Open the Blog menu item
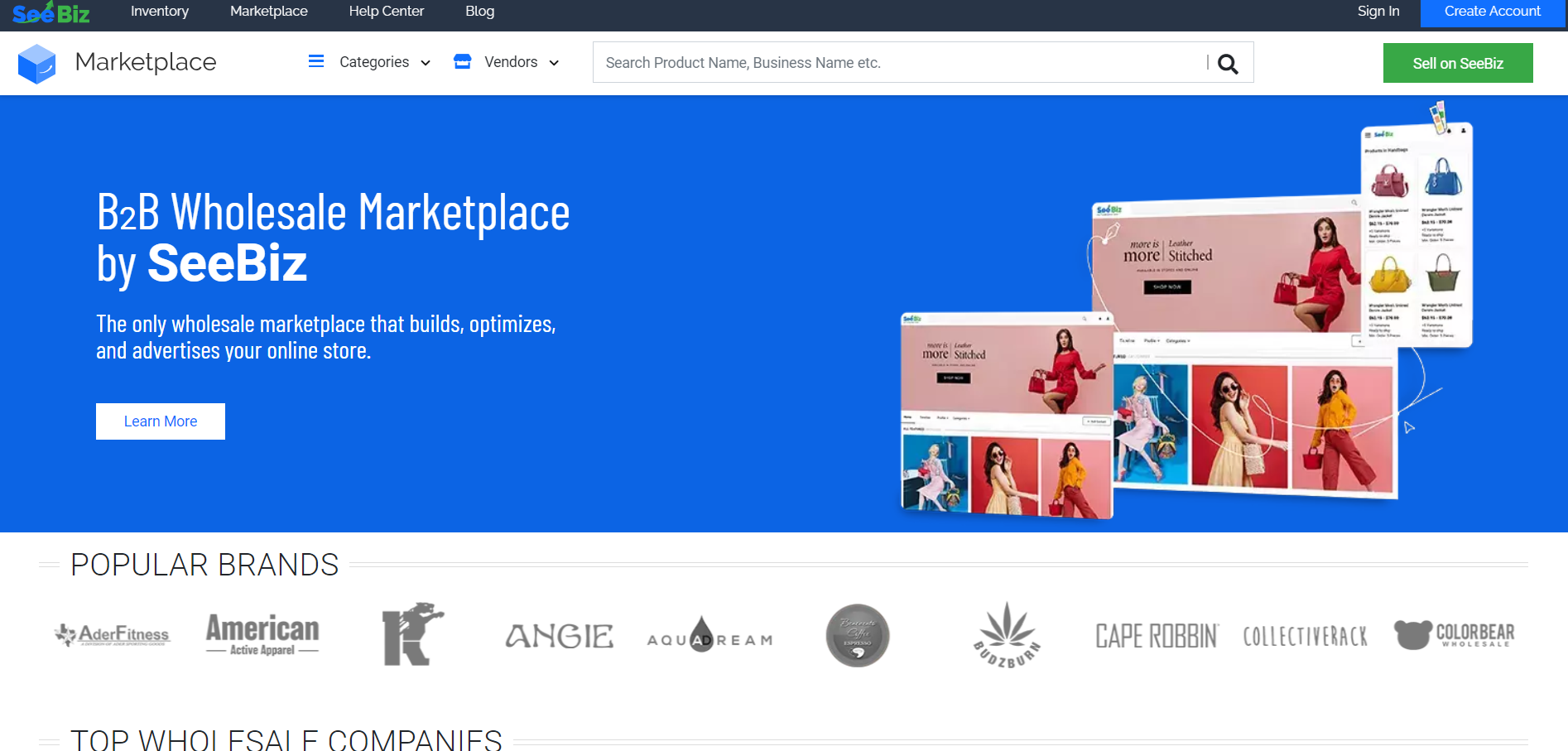This screenshot has width=1568, height=751. (x=480, y=12)
